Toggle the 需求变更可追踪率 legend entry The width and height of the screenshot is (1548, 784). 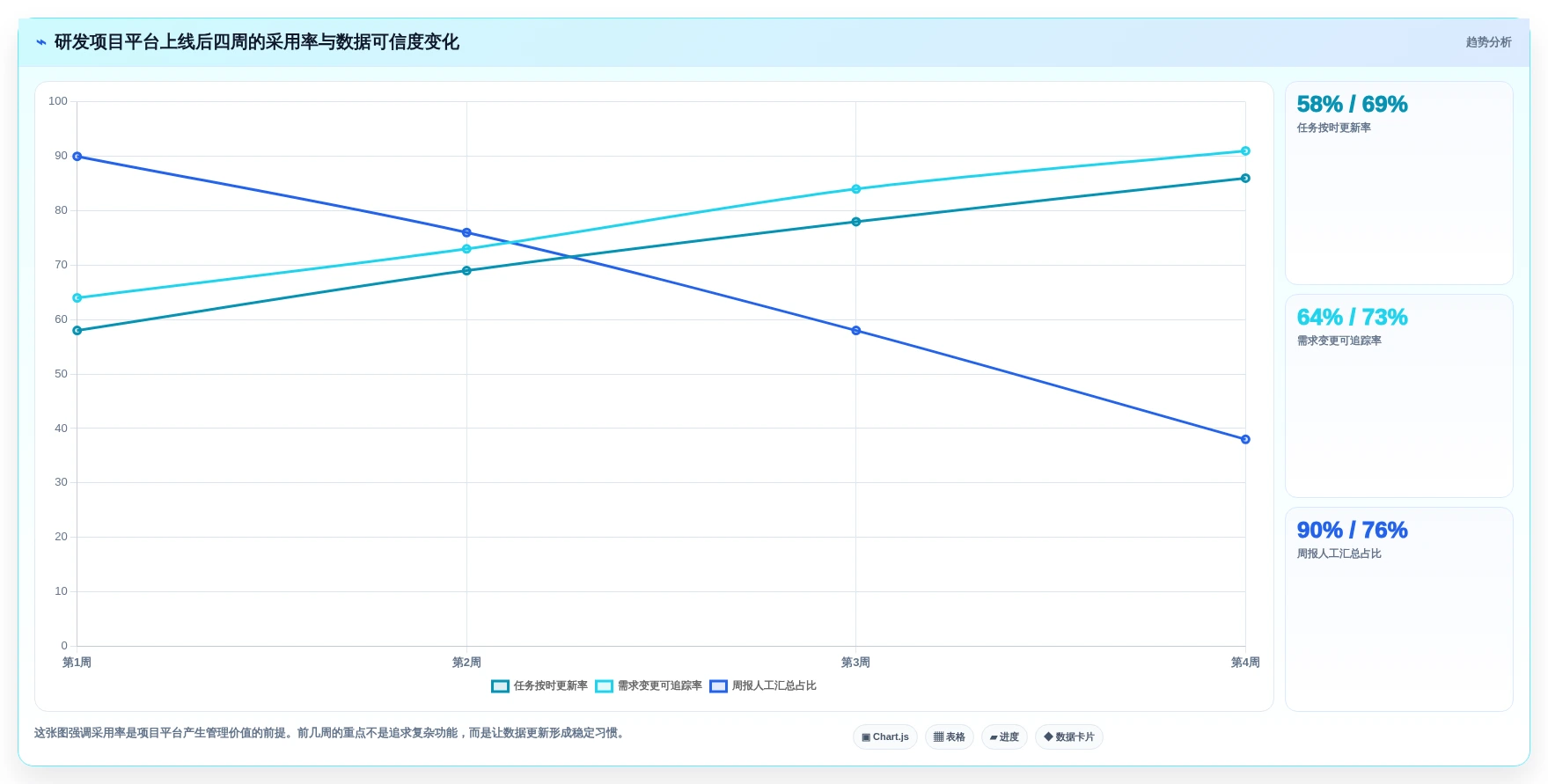point(649,686)
